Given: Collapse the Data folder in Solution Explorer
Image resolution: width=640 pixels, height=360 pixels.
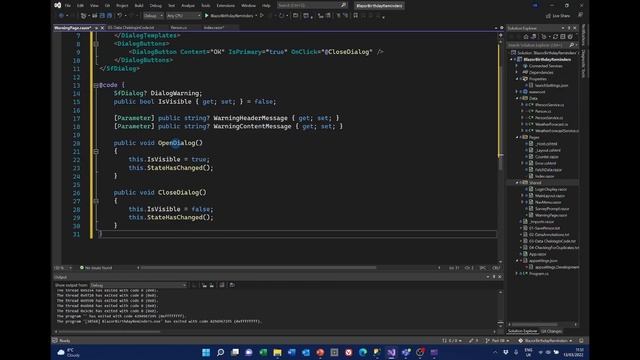Looking at the screenshot, I should pos(517,98).
